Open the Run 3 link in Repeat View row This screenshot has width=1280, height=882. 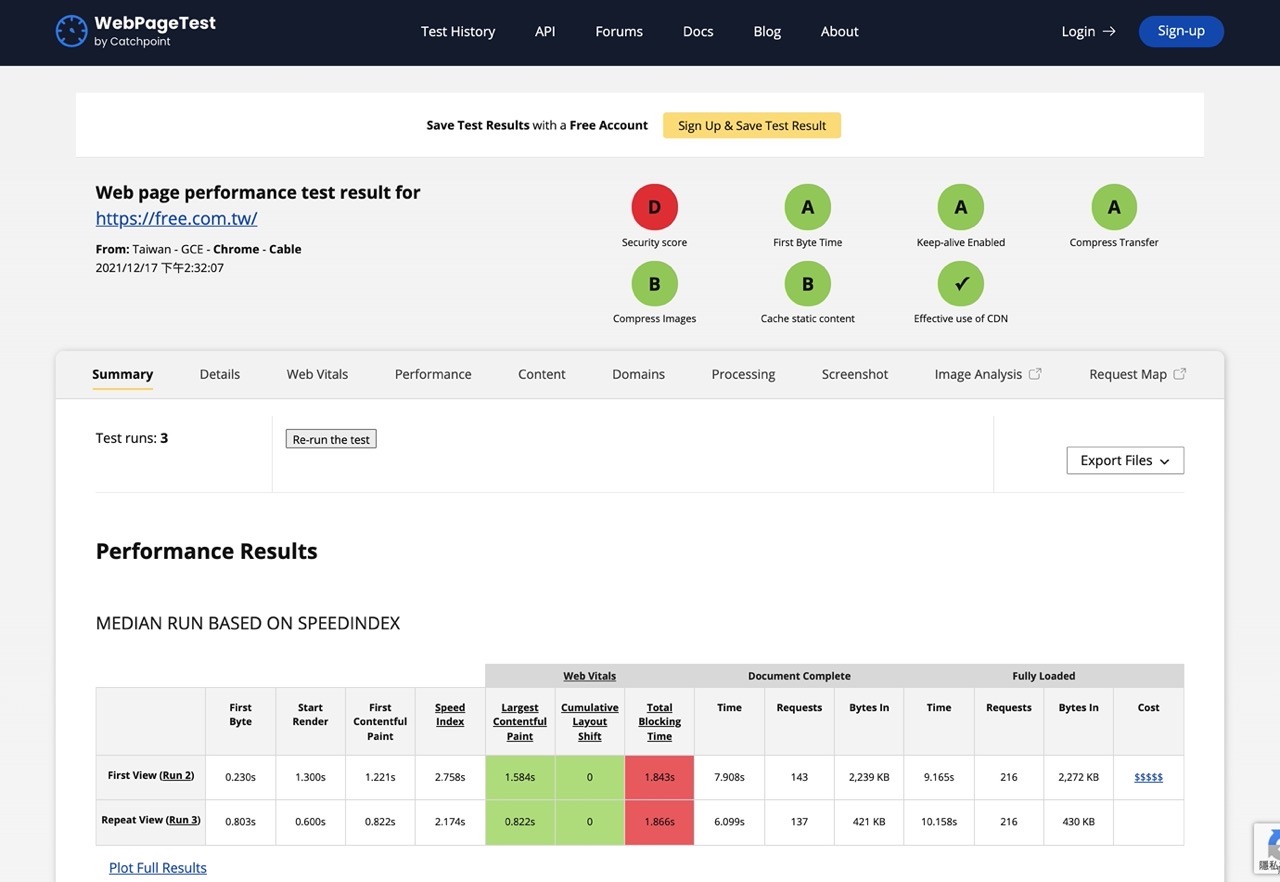[x=183, y=820]
